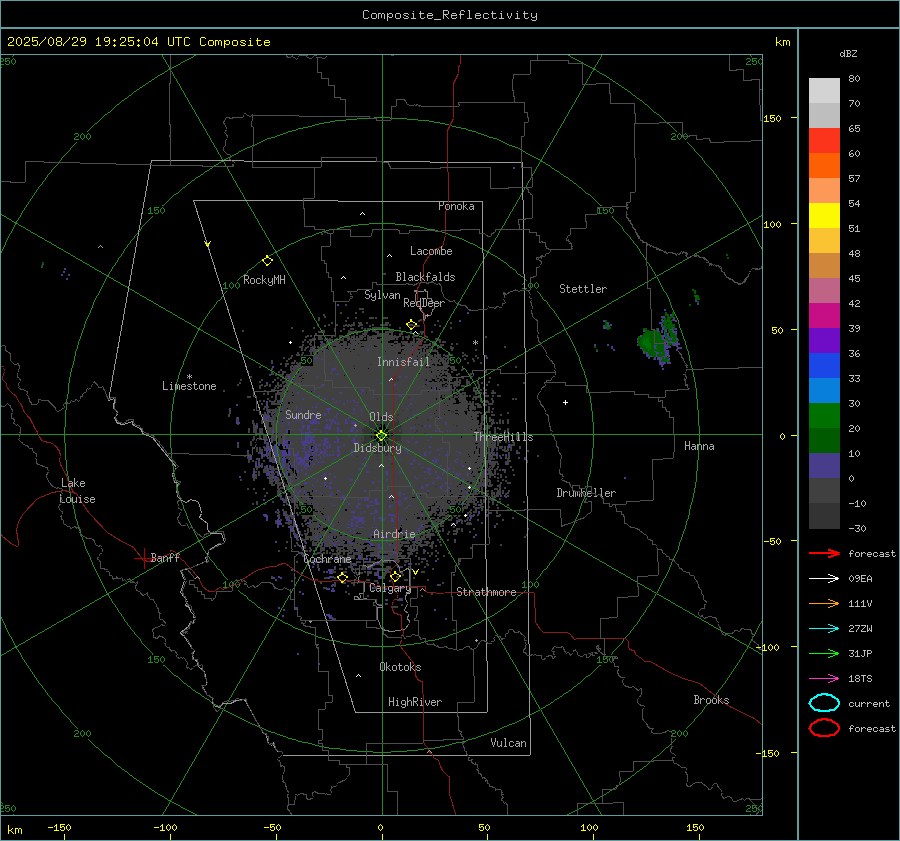Click the Didsbury label
This screenshot has height=841, width=900.
click(x=378, y=448)
